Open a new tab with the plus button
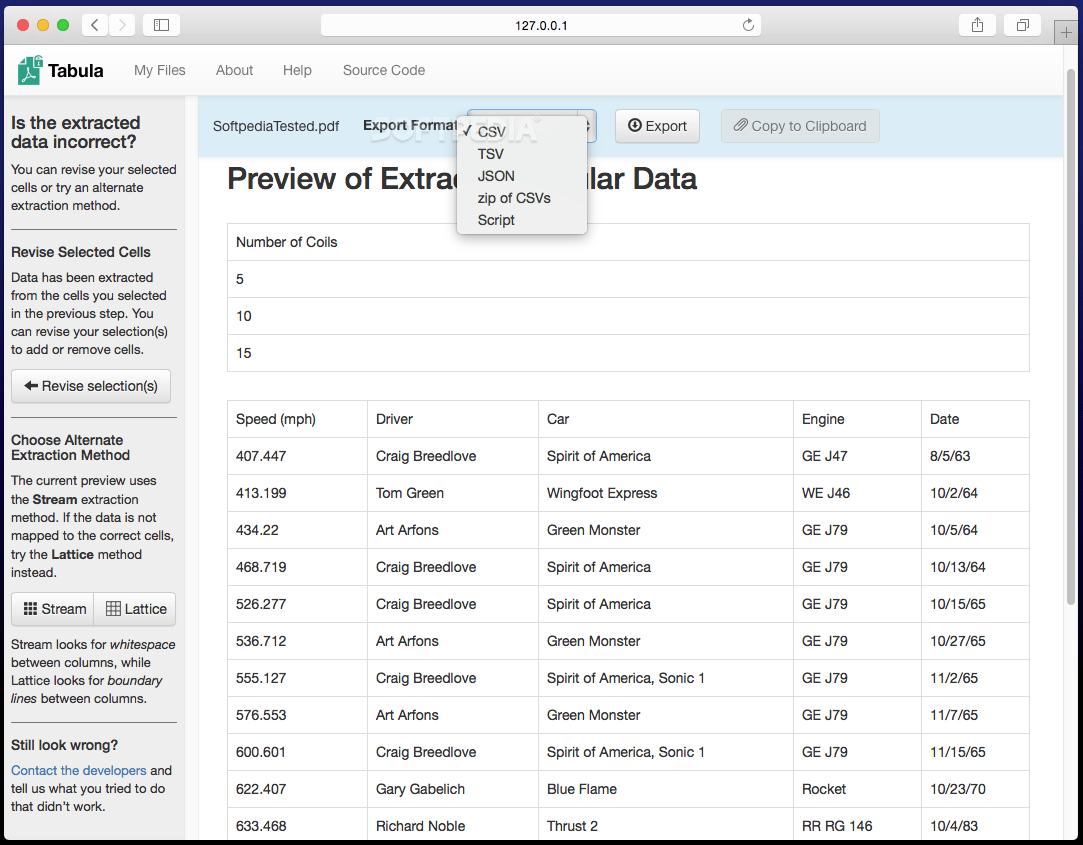 tap(1066, 32)
